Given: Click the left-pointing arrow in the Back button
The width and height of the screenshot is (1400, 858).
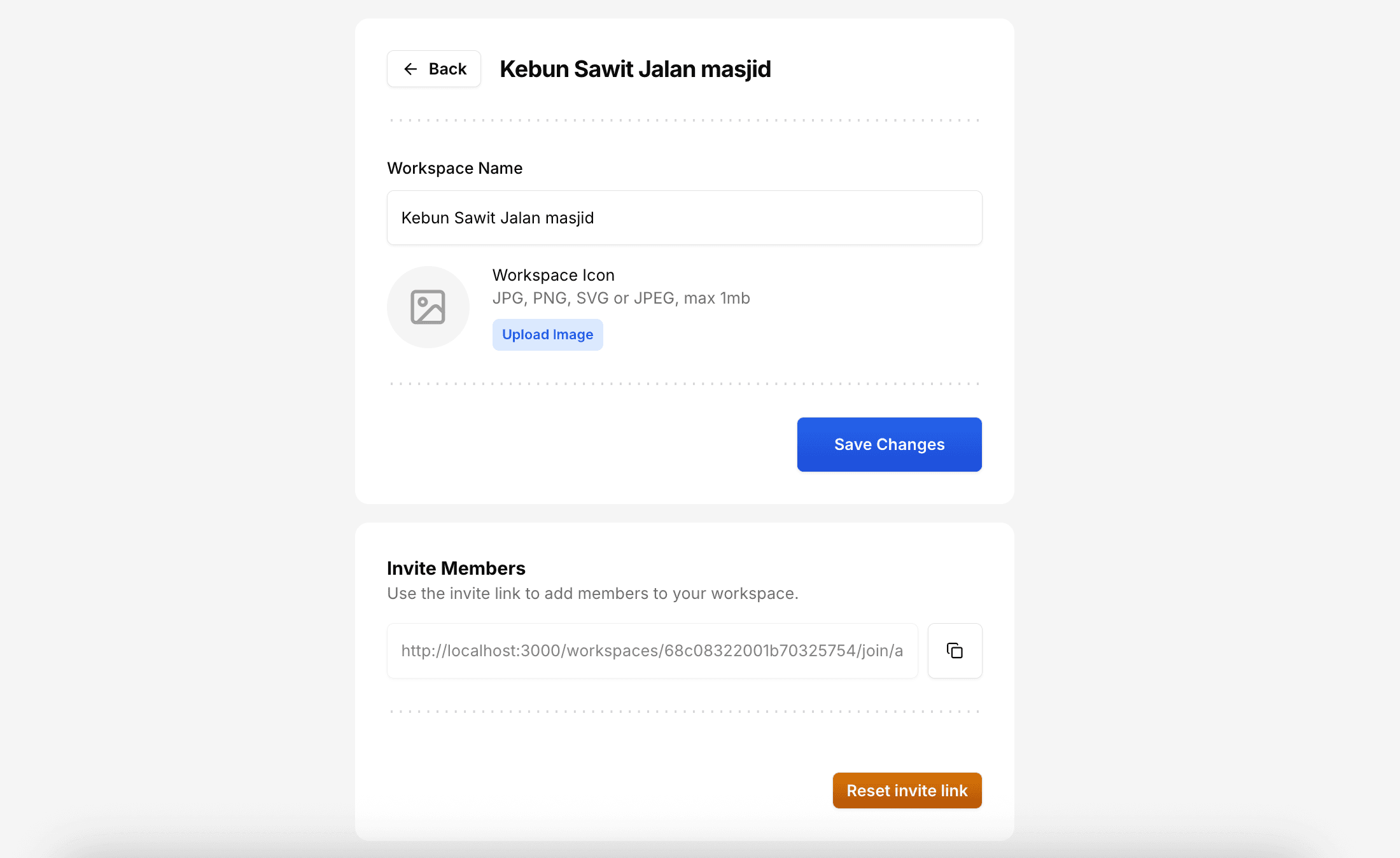Looking at the screenshot, I should [x=411, y=69].
